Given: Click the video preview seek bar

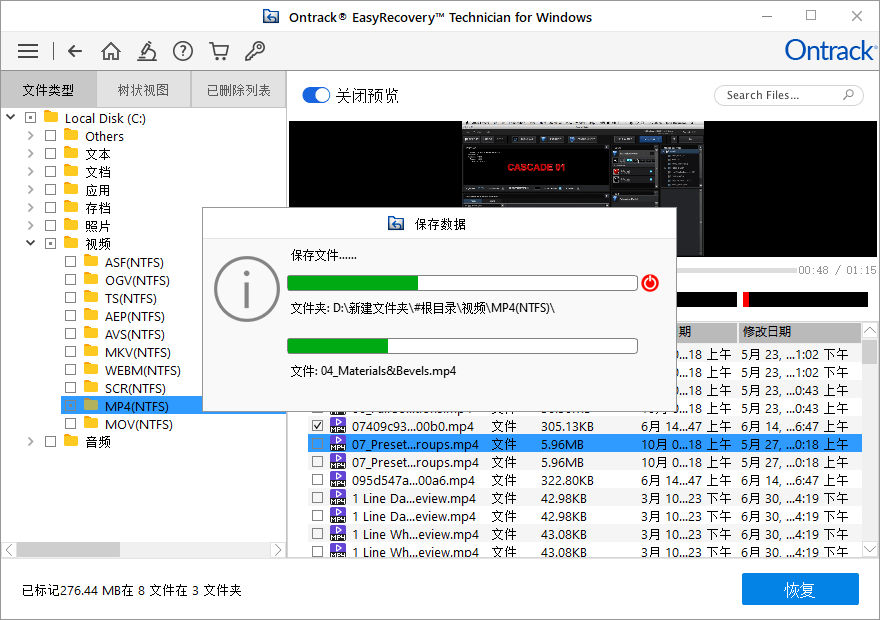Looking at the screenshot, I should pyautogui.click(x=737, y=270).
